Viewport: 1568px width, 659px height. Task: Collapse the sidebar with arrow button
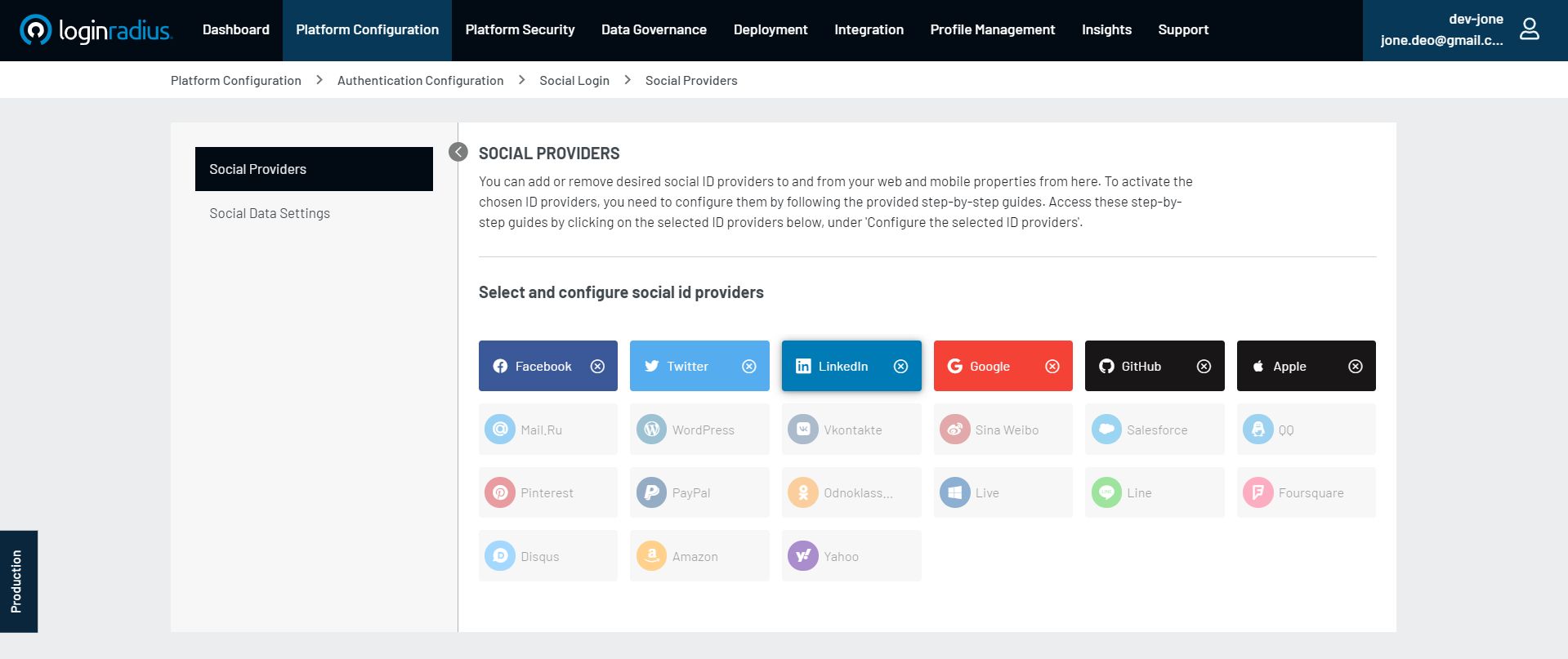pos(458,152)
